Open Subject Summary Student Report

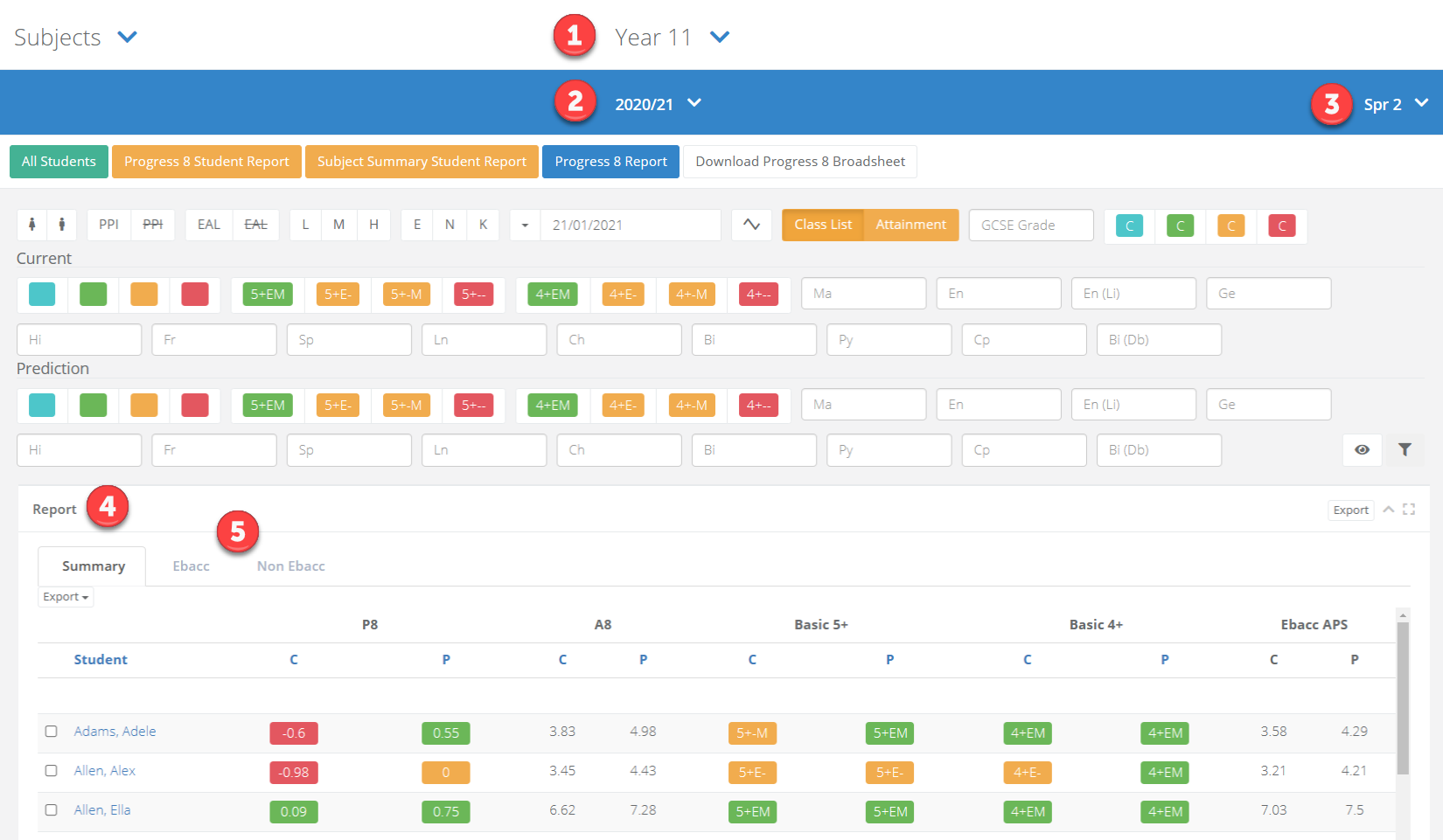(x=422, y=162)
